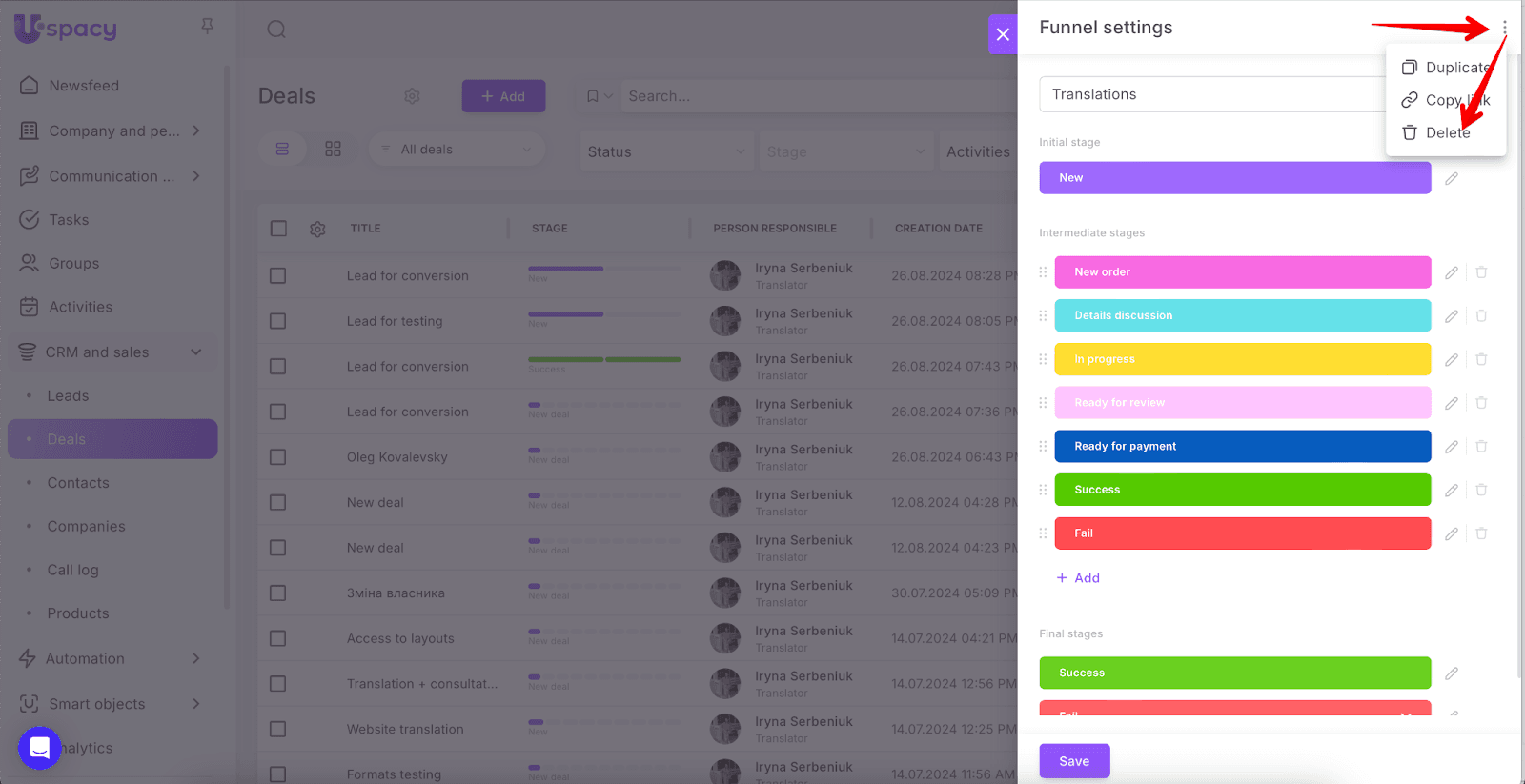Add a new intermediate stage

pos(1078,578)
